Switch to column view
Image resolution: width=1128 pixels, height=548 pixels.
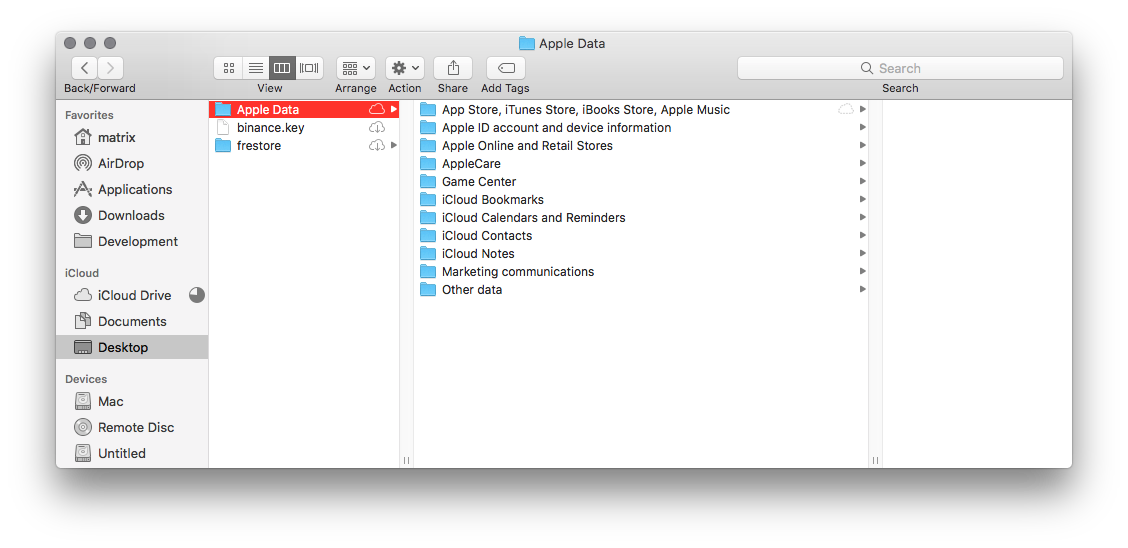(282, 68)
